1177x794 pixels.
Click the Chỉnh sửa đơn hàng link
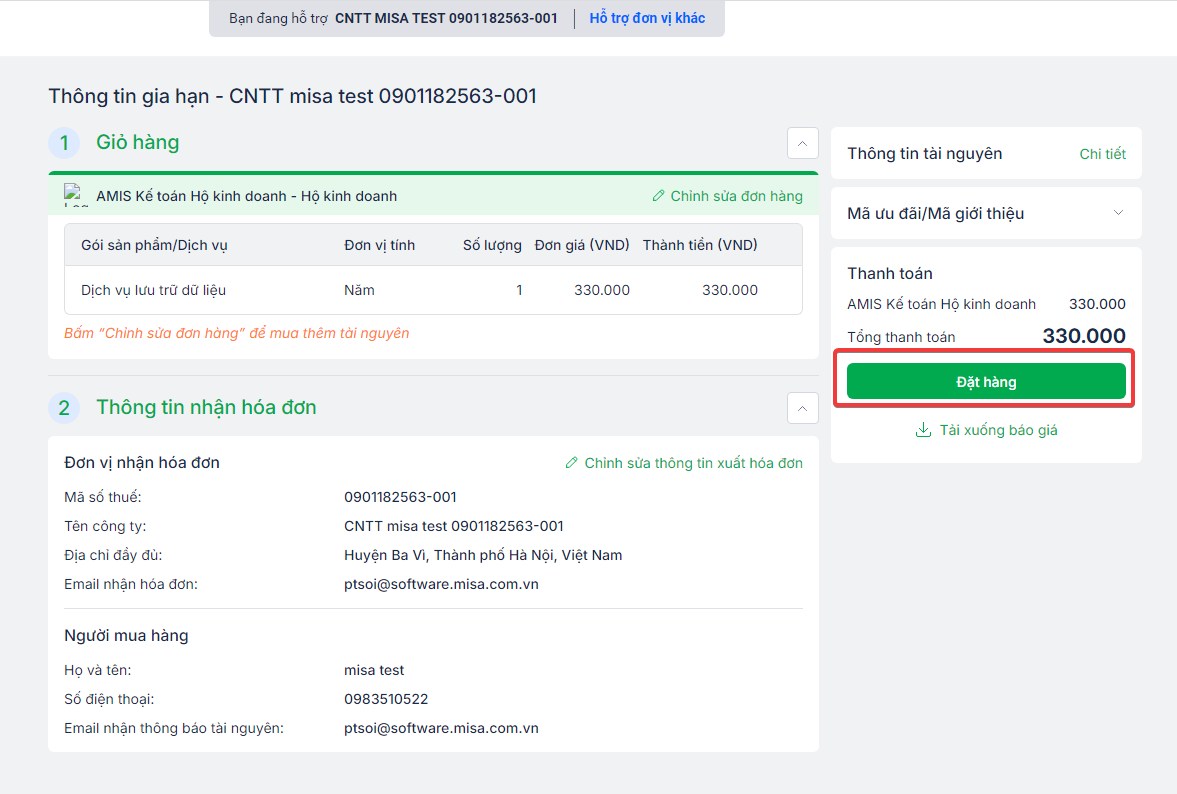coord(736,196)
